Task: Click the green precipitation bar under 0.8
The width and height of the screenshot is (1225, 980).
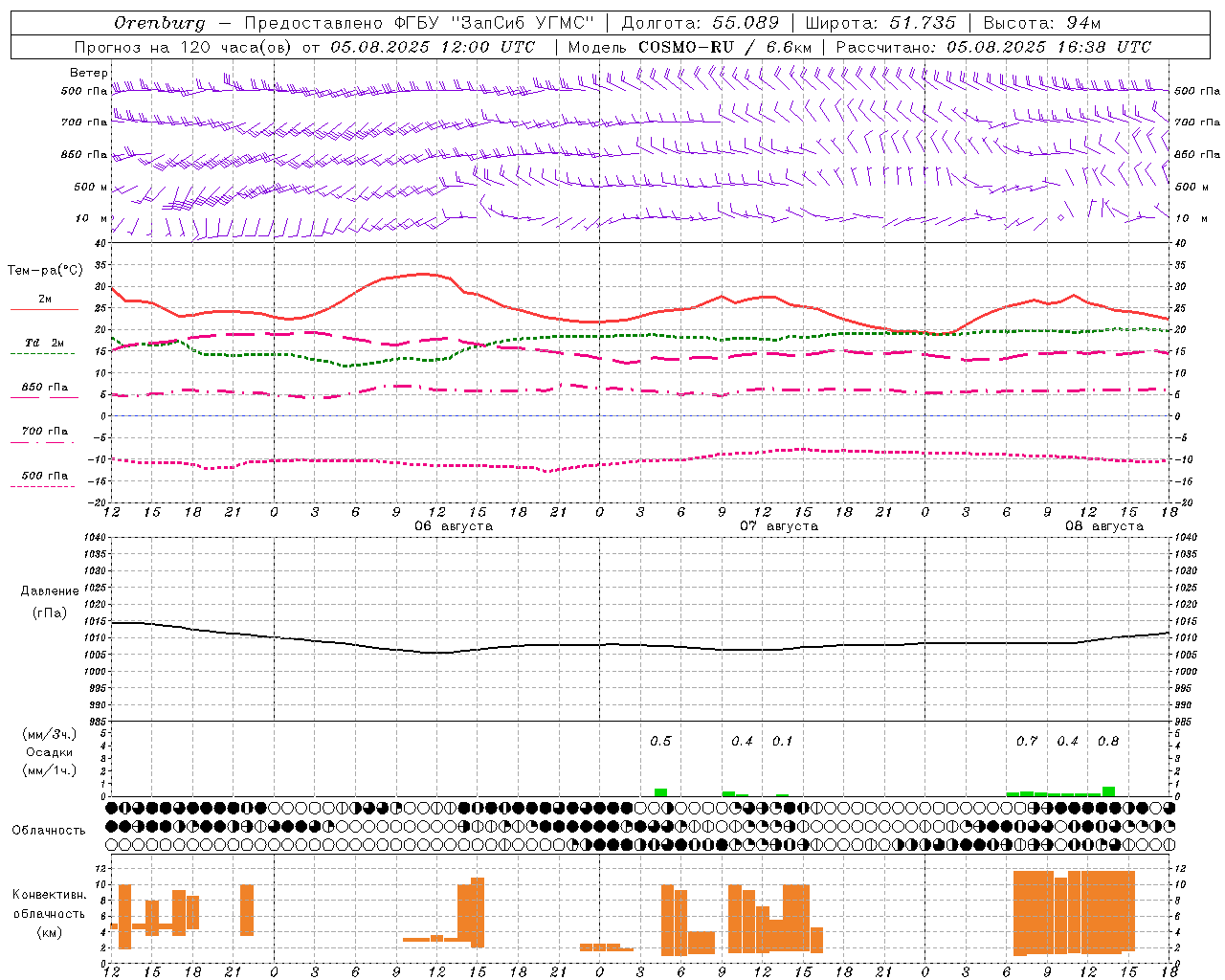Action: coord(1108,791)
